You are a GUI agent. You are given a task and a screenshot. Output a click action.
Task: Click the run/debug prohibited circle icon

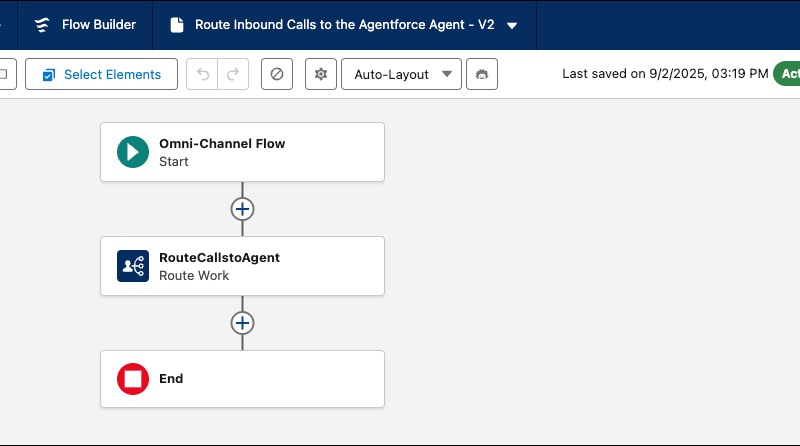(277, 75)
